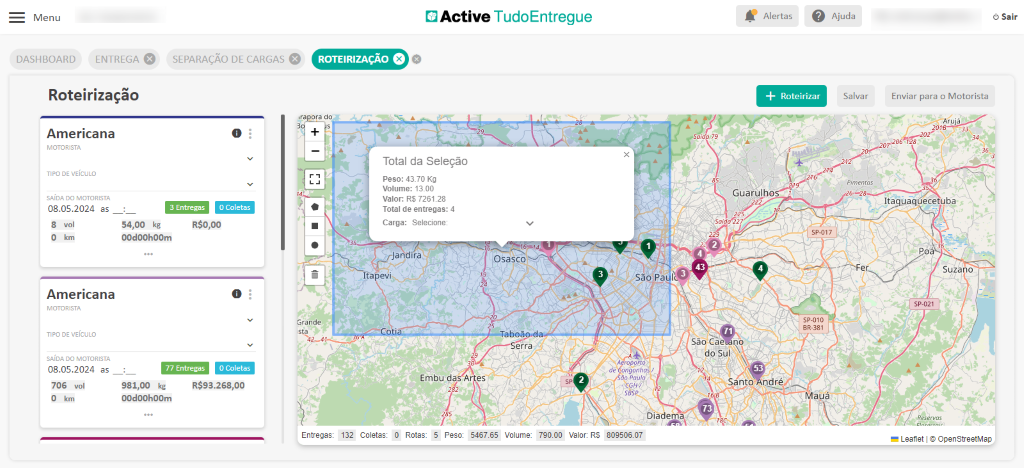Switch to the DASHBOARD tab

[46, 59]
